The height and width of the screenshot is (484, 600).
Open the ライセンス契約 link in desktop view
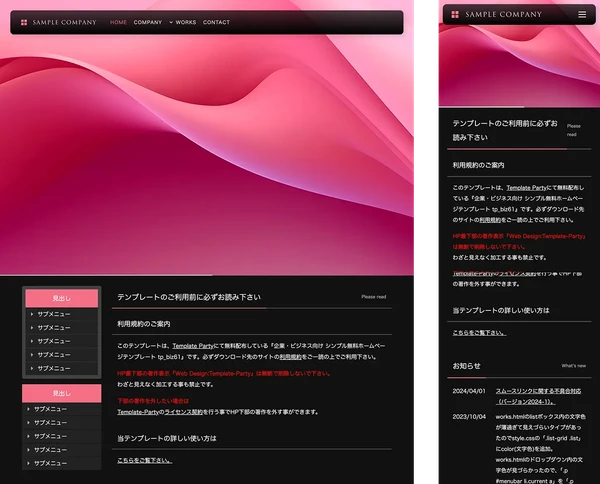click(183, 412)
